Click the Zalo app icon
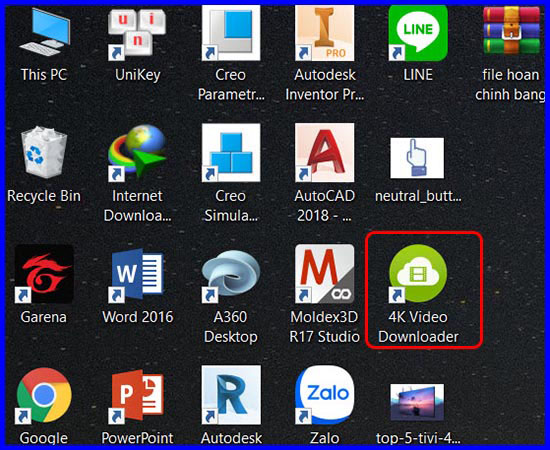550x450 pixels. tap(324, 395)
